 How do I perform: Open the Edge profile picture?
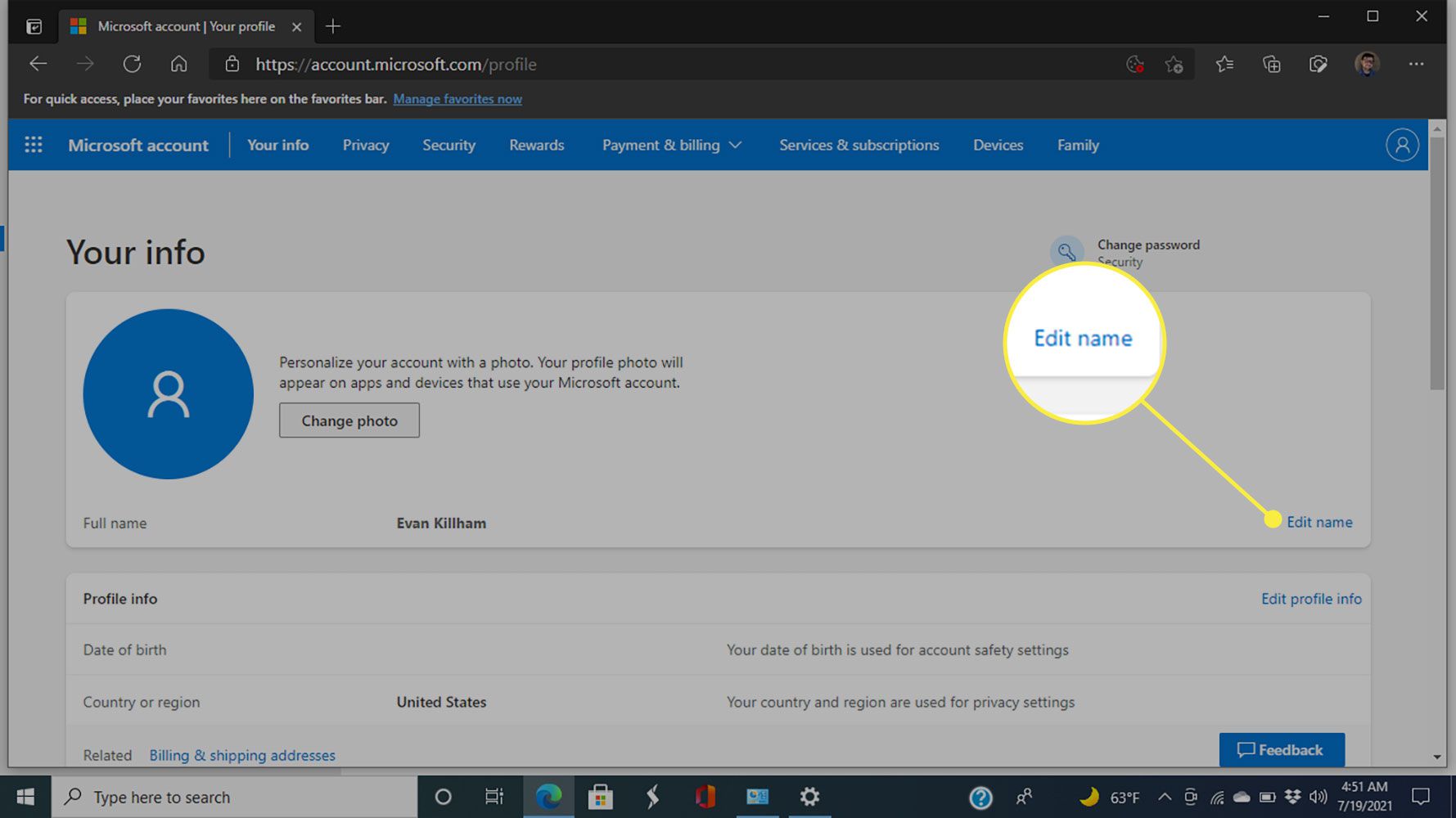click(x=1367, y=64)
